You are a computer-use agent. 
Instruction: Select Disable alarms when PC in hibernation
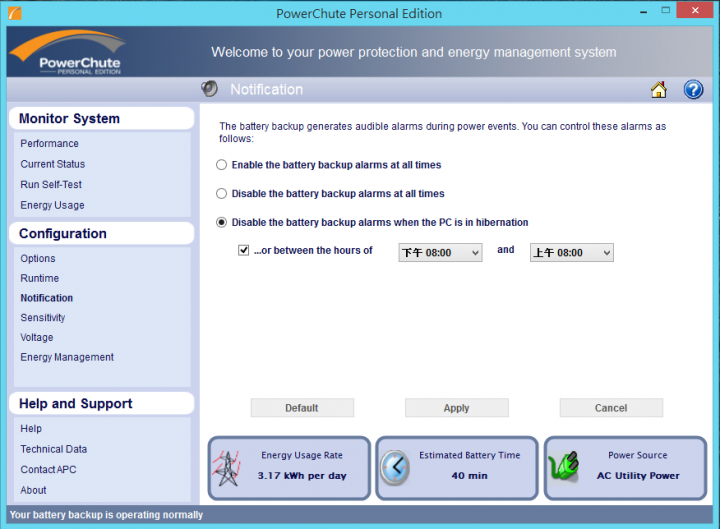click(221, 223)
